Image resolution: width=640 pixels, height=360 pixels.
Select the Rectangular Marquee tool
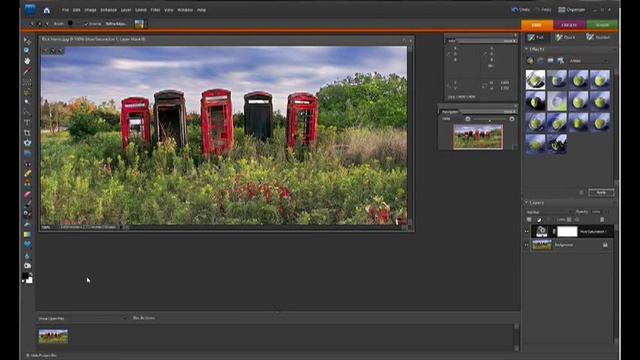27,82
